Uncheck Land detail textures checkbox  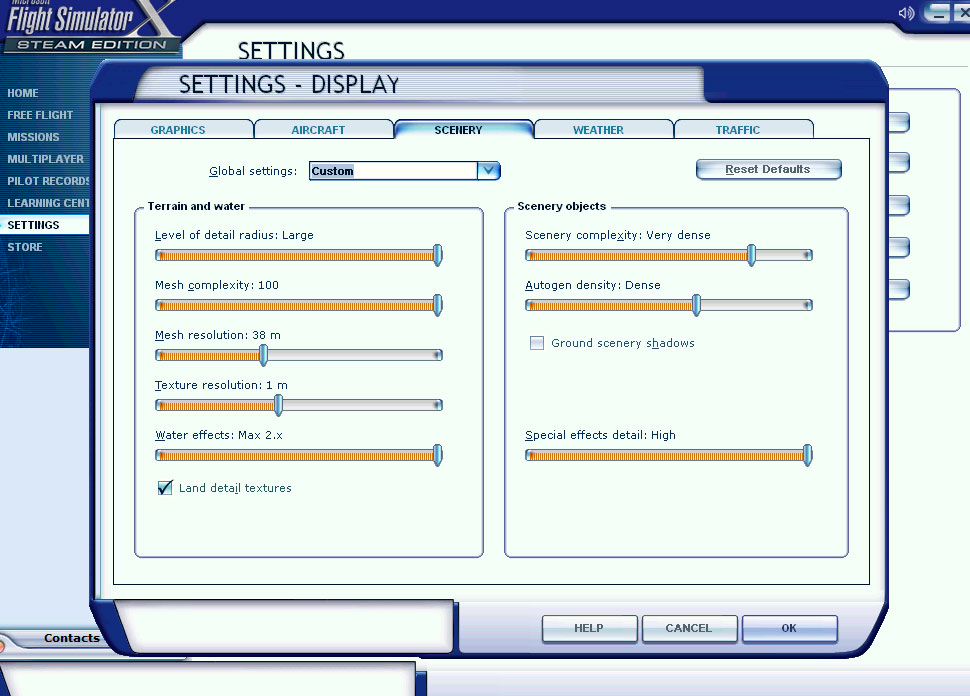[166, 488]
